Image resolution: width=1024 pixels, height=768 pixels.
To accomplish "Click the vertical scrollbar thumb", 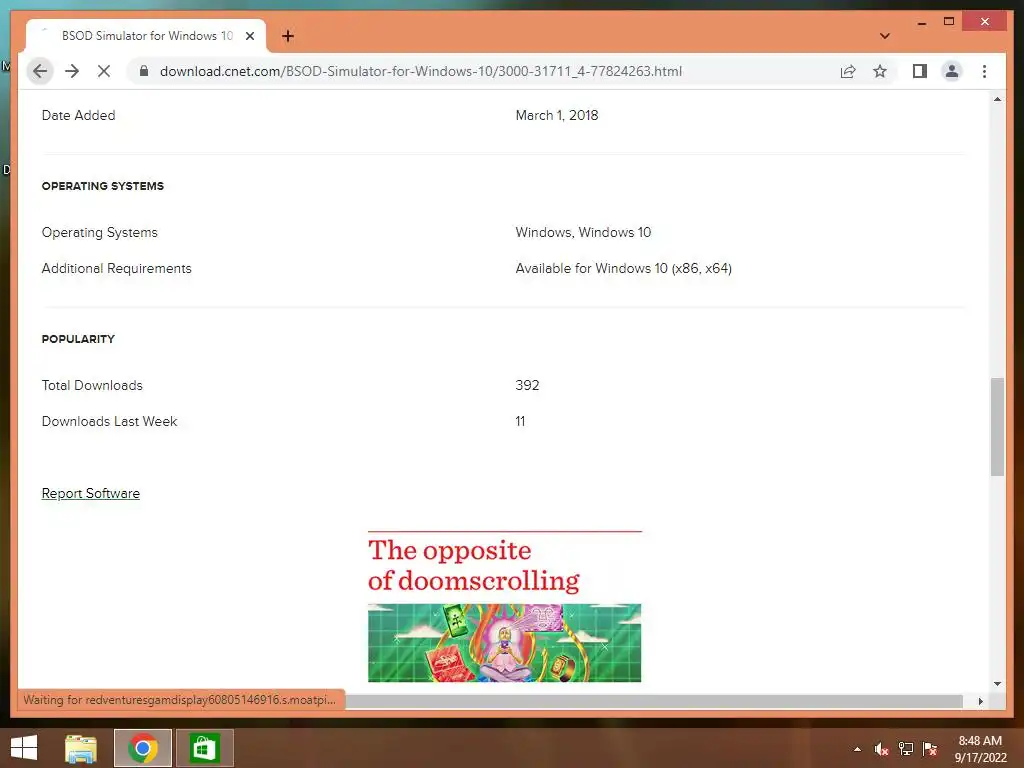I will pyautogui.click(x=997, y=426).
